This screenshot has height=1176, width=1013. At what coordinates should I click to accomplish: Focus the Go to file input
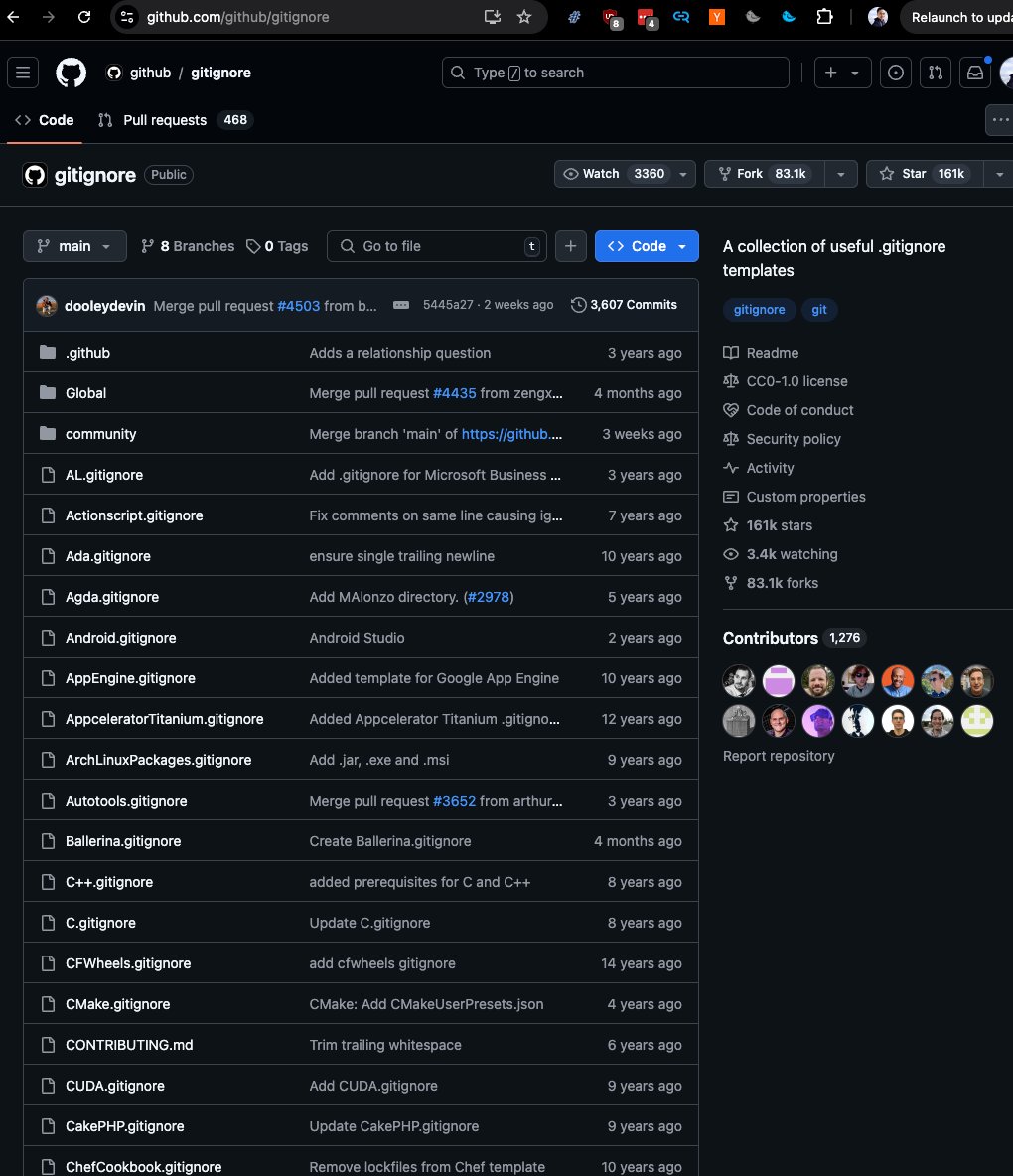[x=436, y=246]
